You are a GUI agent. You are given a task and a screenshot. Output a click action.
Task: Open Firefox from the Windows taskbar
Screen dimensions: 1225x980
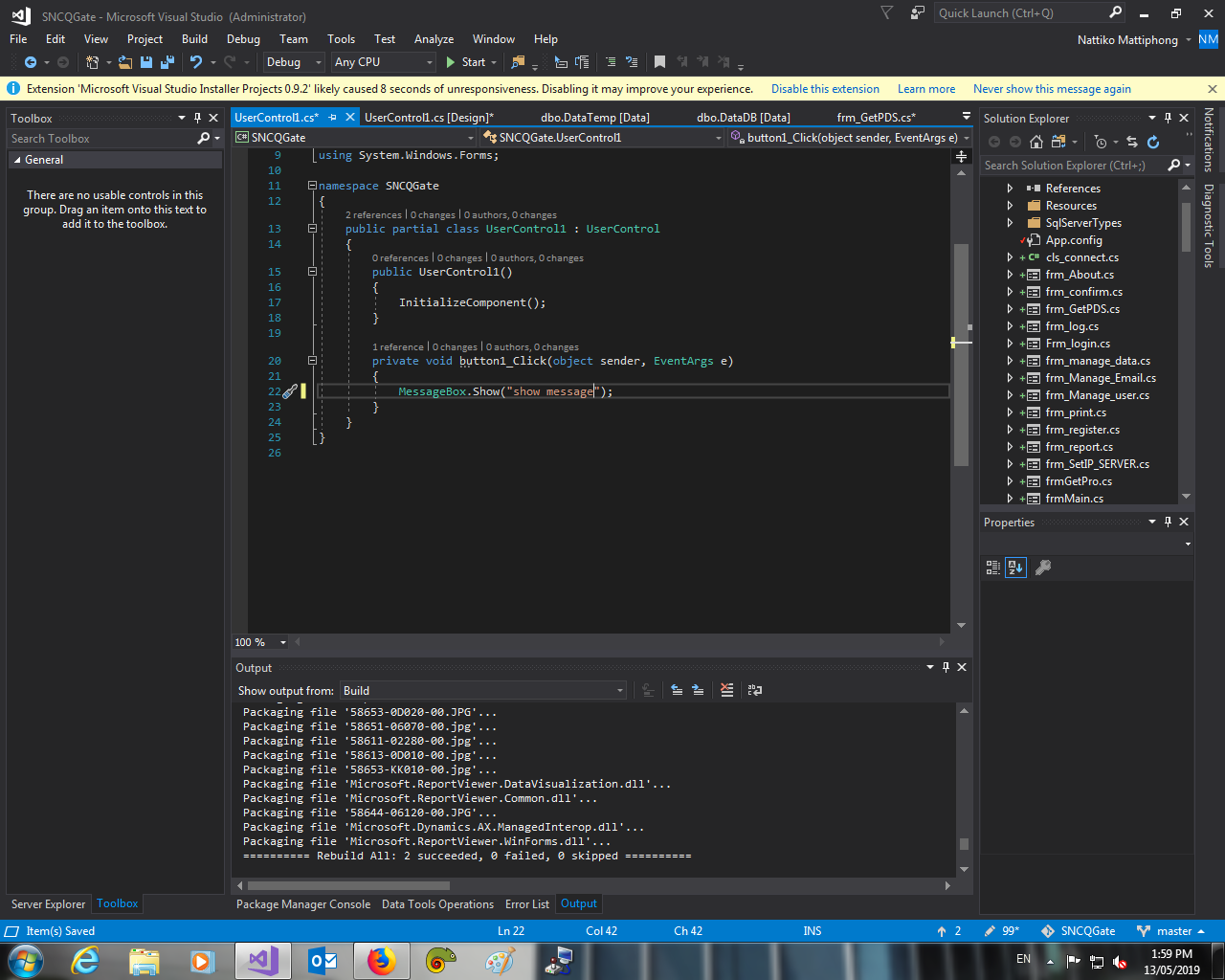pyautogui.click(x=381, y=960)
